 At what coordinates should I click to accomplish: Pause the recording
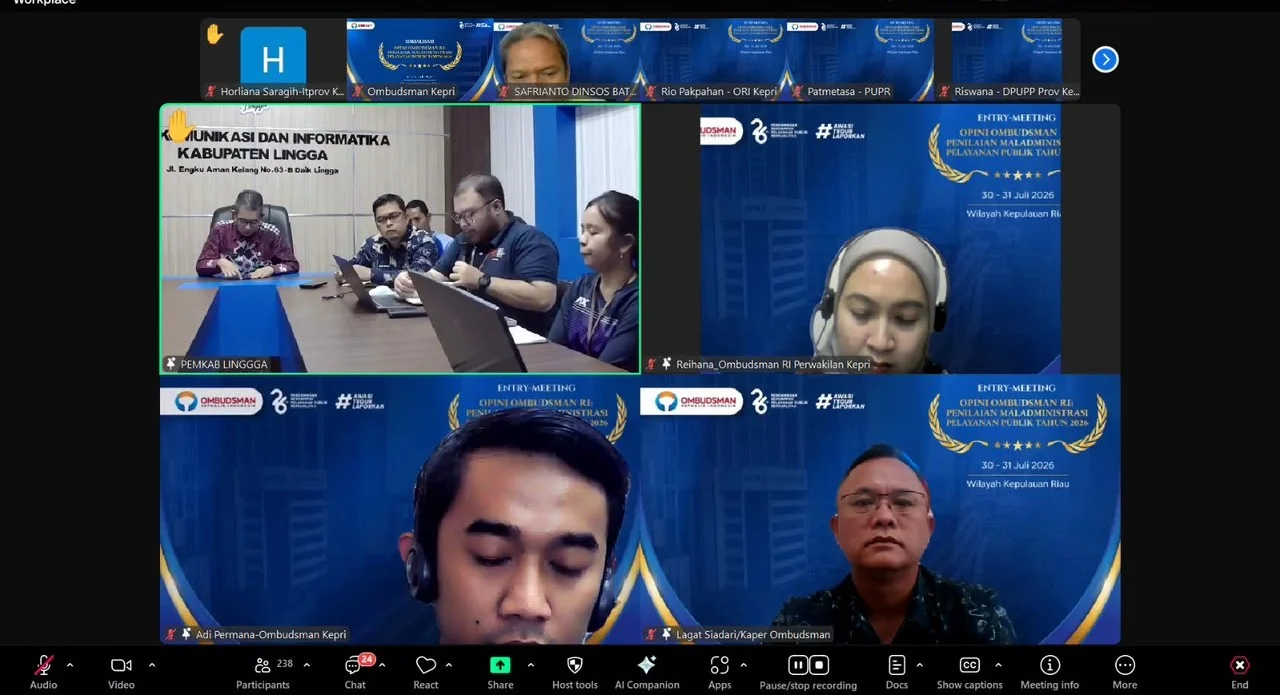[797, 665]
